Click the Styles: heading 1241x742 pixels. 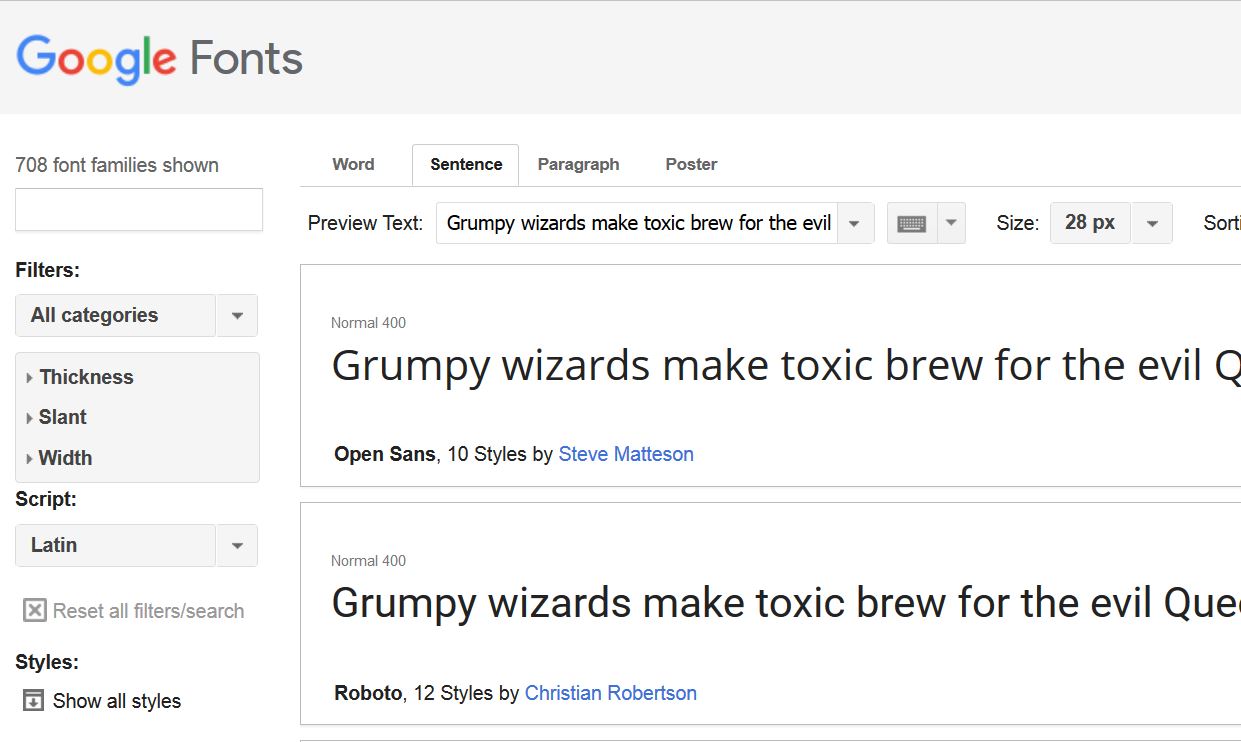[47, 662]
